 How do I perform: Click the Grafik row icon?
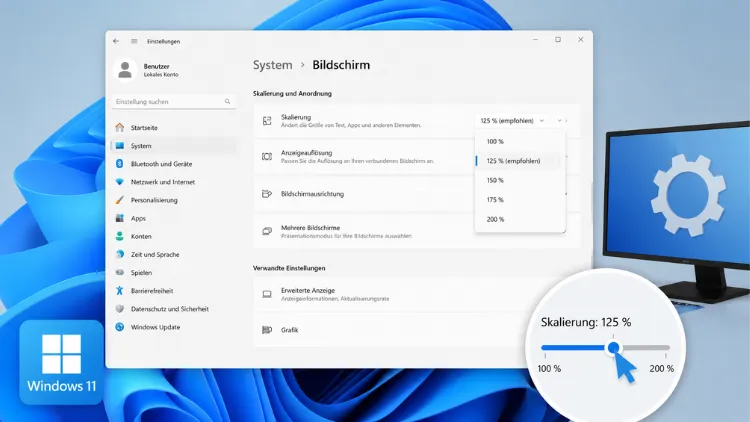pos(267,330)
